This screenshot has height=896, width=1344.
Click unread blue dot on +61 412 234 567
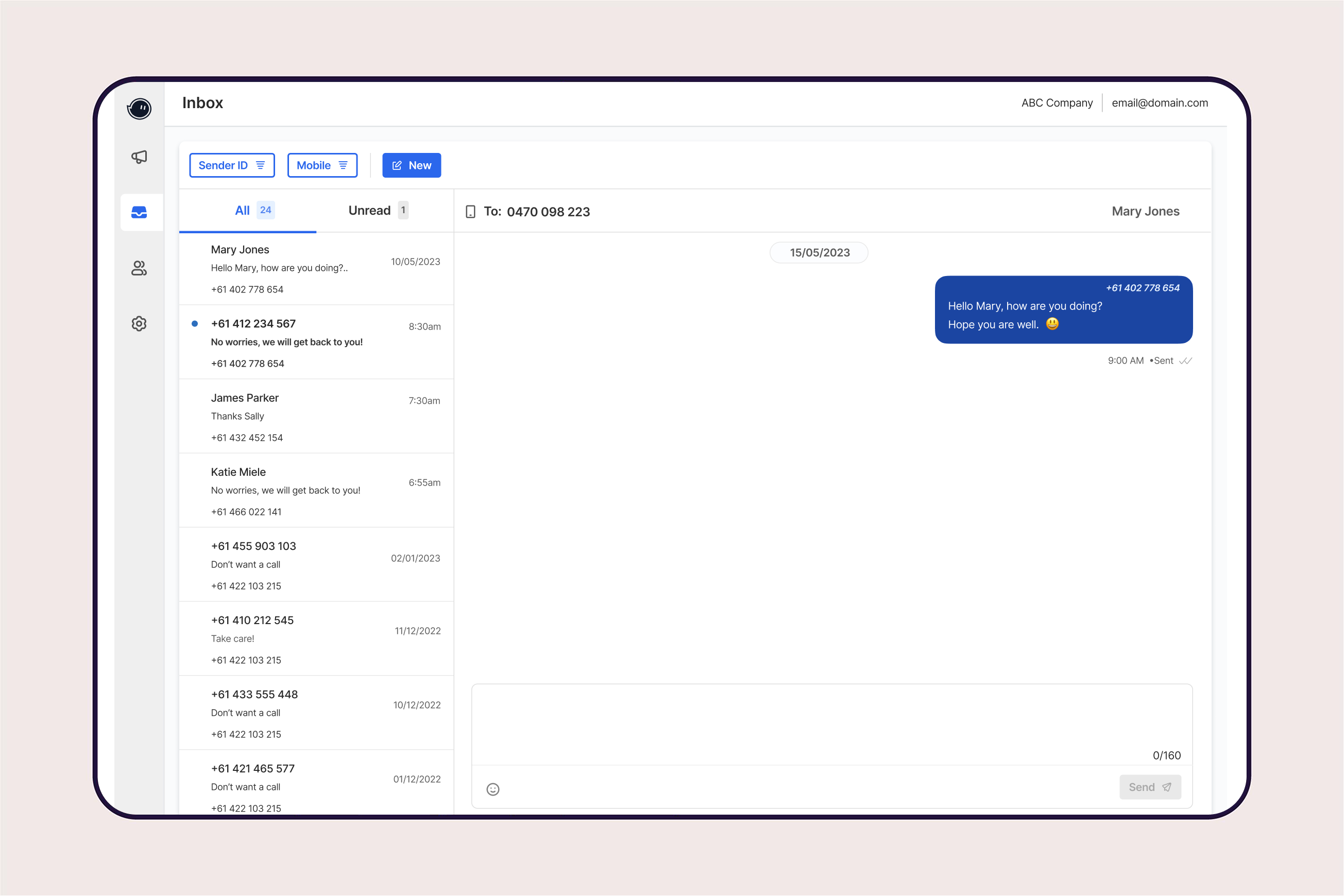click(195, 323)
